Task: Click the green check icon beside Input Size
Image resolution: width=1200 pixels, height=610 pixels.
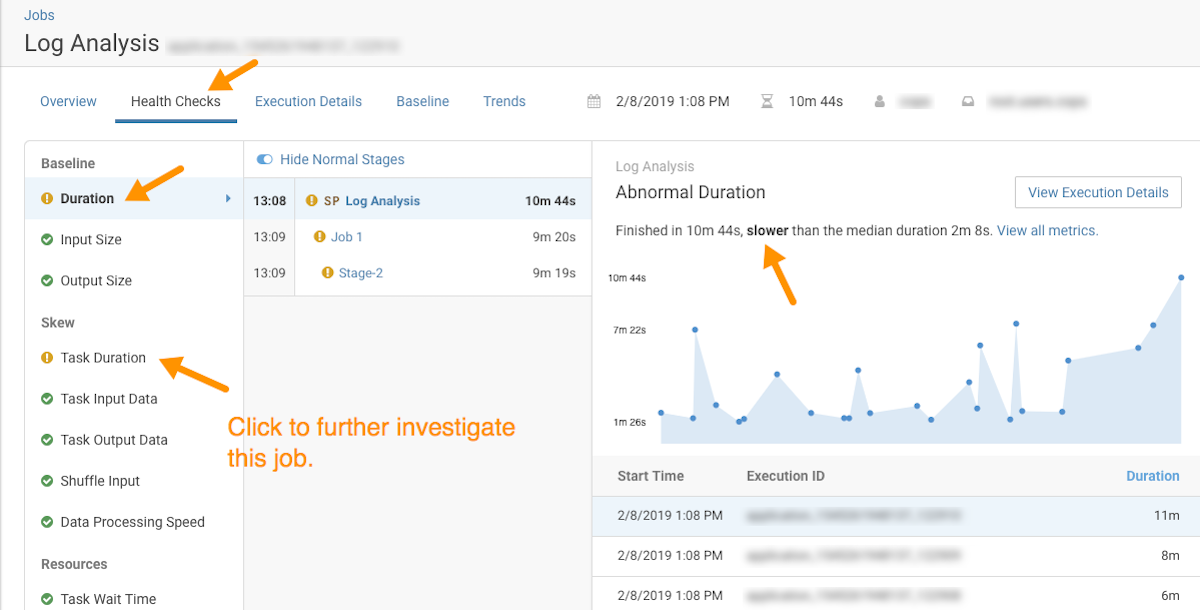Action: [47, 240]
